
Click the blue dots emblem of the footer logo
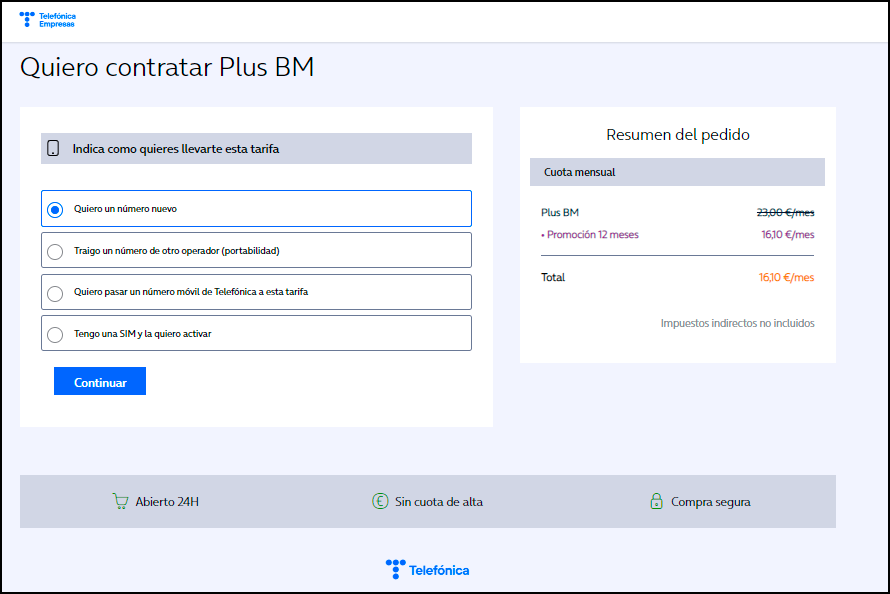click(x=395, y=569)
